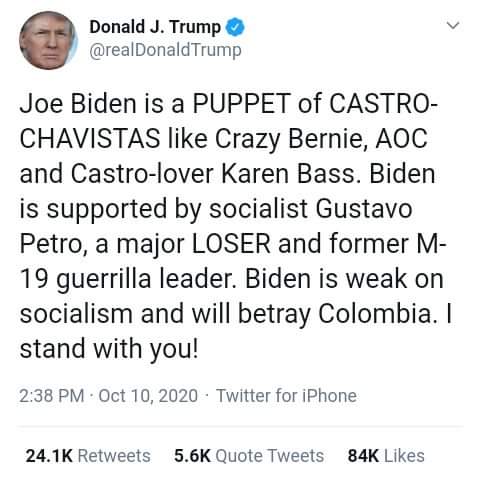The image size is (480, 479).
Task: Open the Twitter for iPhone source link
Action: click(286, 396)
